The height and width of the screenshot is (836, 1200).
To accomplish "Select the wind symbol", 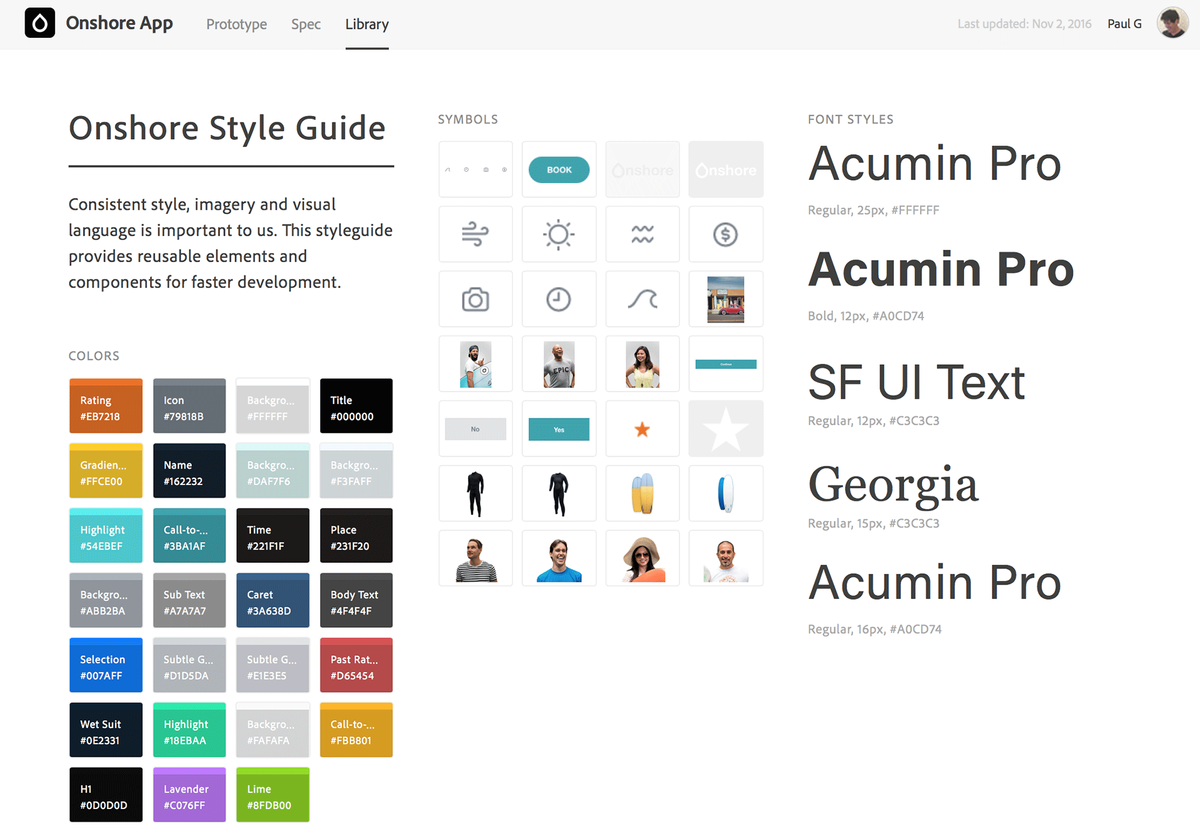I will tap(475, 234).
